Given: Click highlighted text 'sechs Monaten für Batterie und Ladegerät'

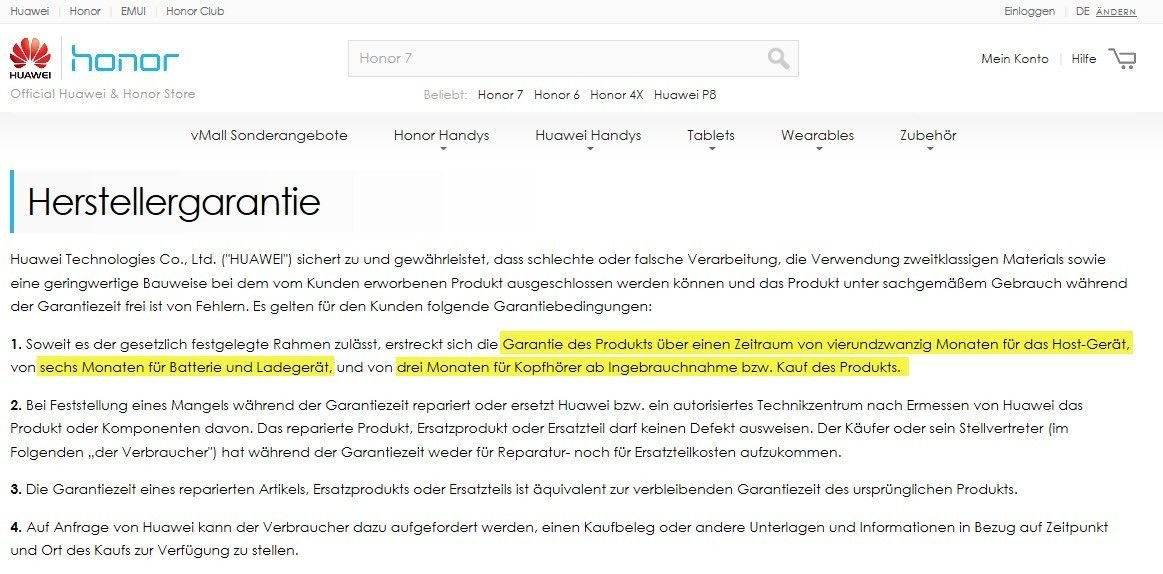Looking at the screenshot, I should click(187, 367).
